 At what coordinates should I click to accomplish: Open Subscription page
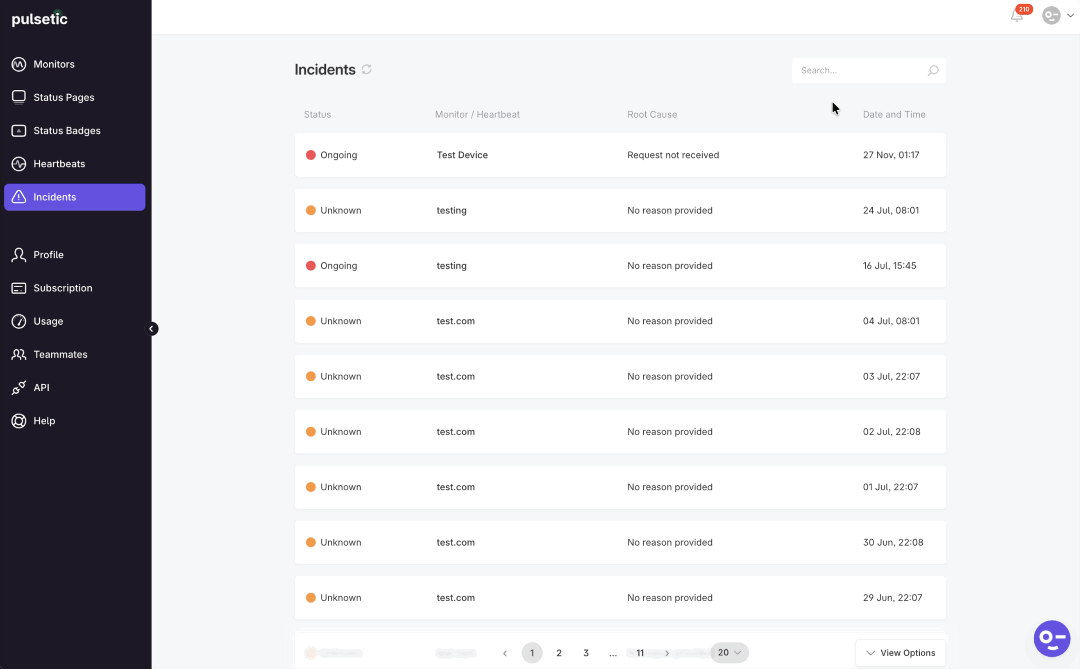click(63, 288)
